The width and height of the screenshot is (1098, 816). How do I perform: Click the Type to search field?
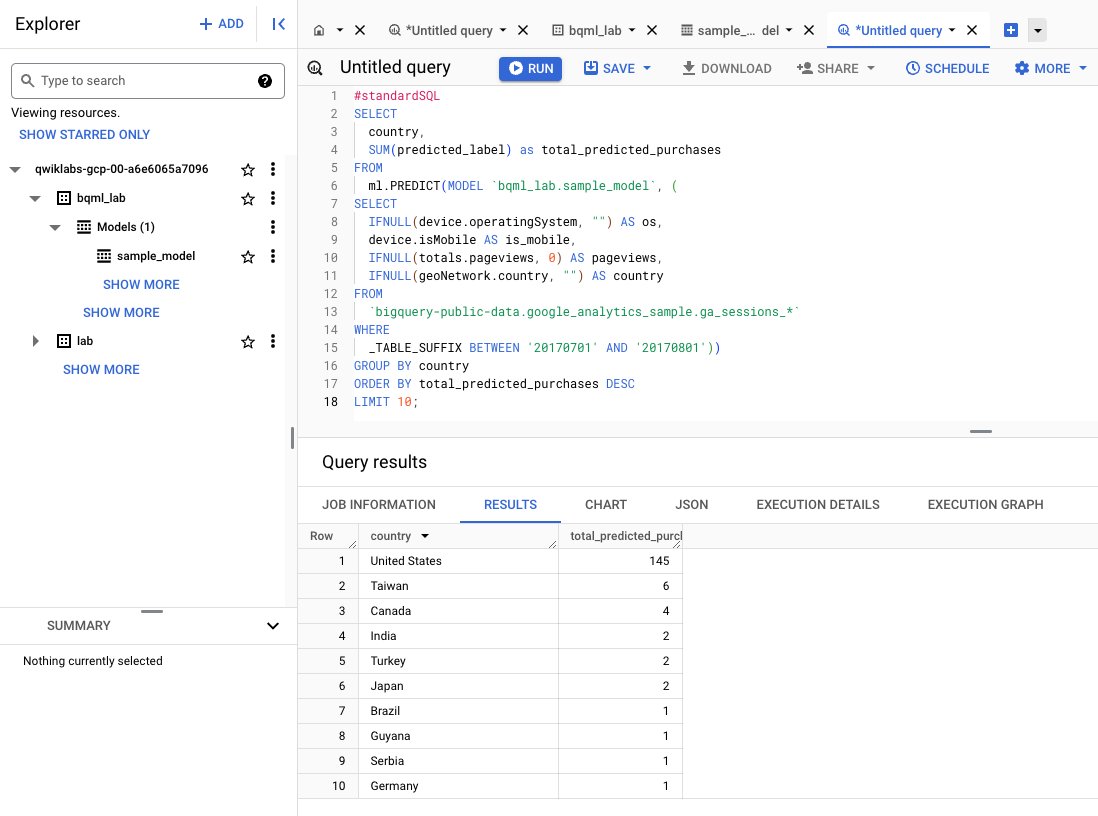pos(140,81)
